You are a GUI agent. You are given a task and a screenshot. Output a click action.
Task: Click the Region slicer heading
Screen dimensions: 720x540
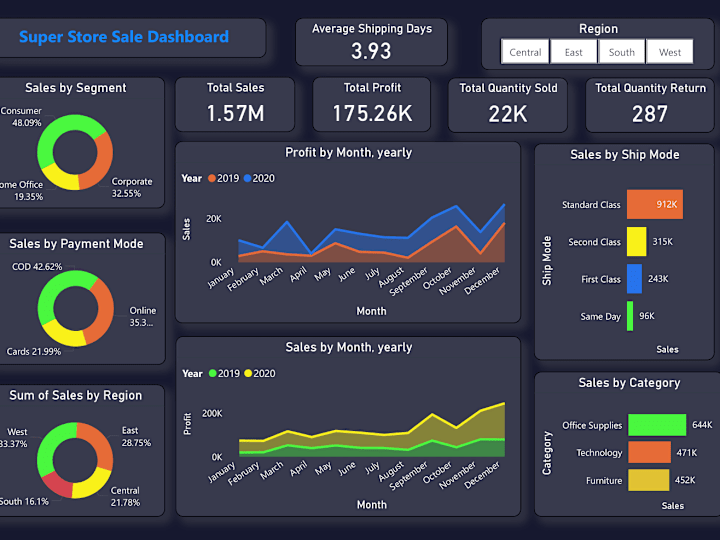point(598,29)
